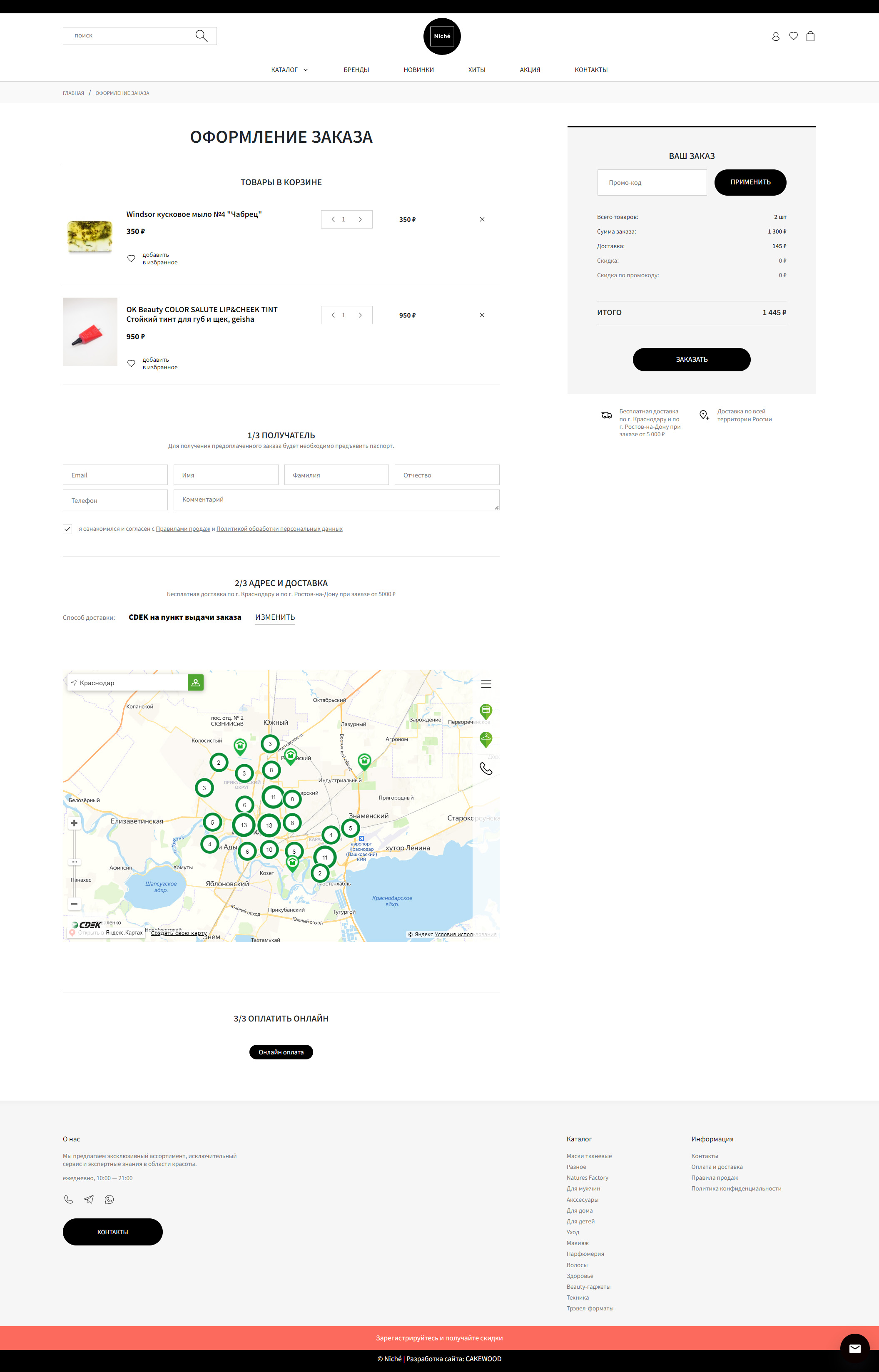Add OK Beauty tint to favorites
The height and width of the screenshot is (1372, 879).
(132, 363)
